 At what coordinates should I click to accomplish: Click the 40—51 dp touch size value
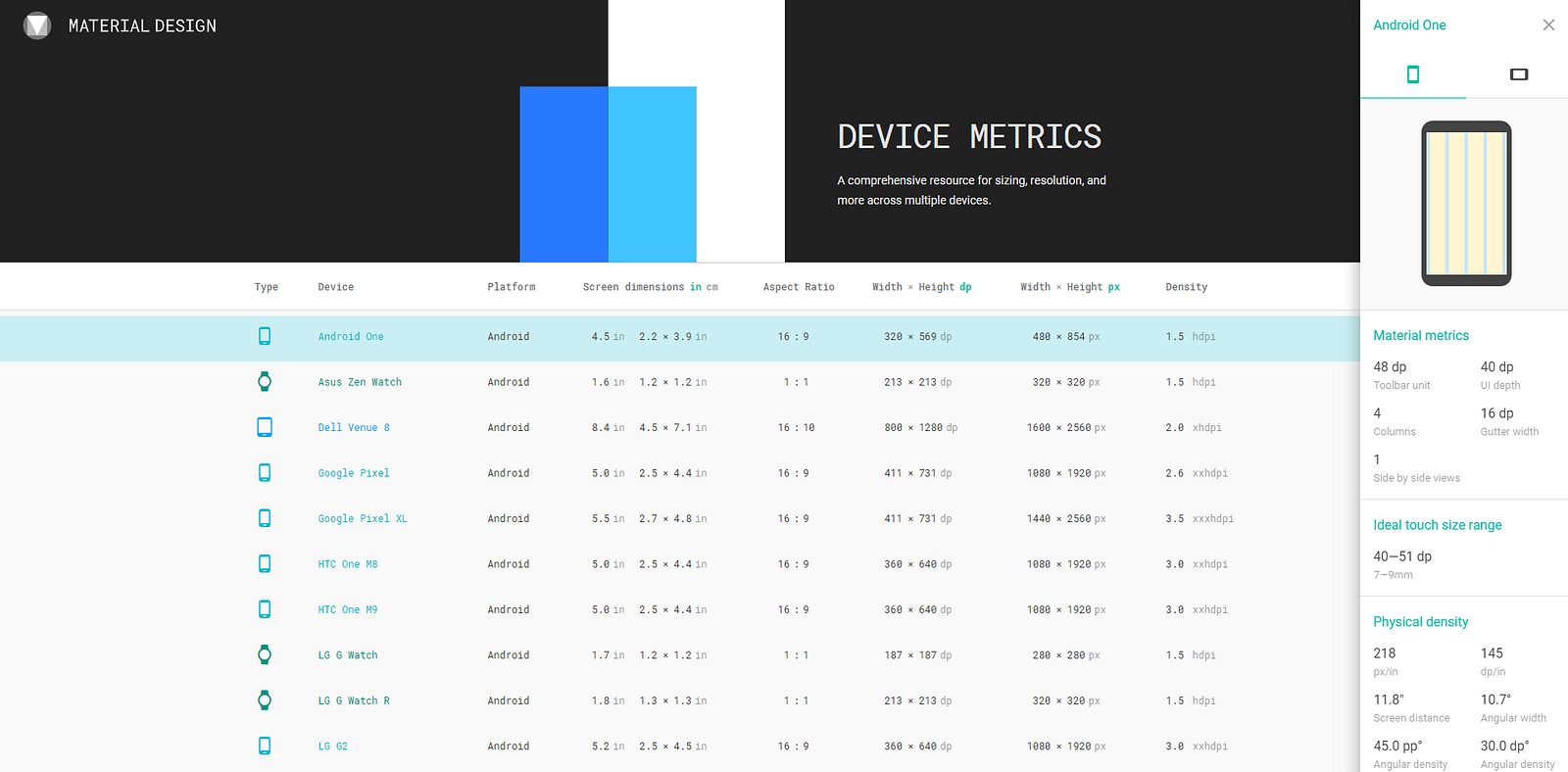1402,556
